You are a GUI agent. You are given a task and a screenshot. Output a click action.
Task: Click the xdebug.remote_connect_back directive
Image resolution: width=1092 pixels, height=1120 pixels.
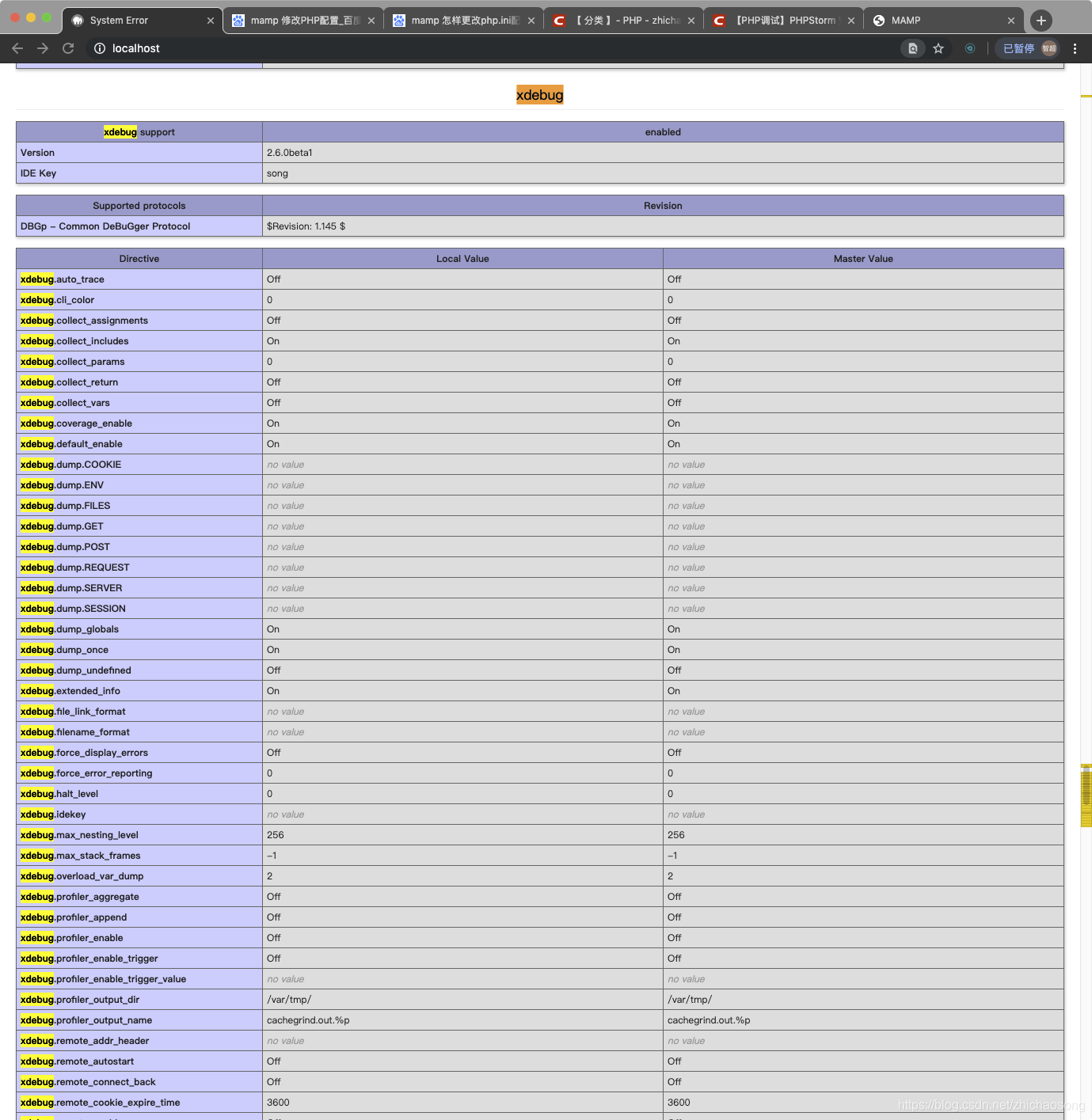point(88,1082)
